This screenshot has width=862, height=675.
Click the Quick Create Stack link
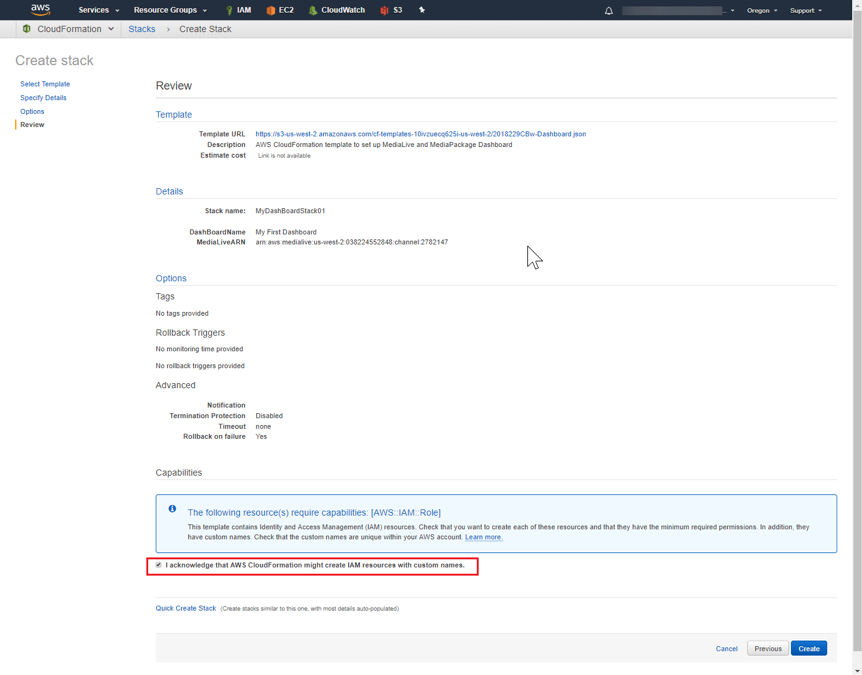coord(186,608)
